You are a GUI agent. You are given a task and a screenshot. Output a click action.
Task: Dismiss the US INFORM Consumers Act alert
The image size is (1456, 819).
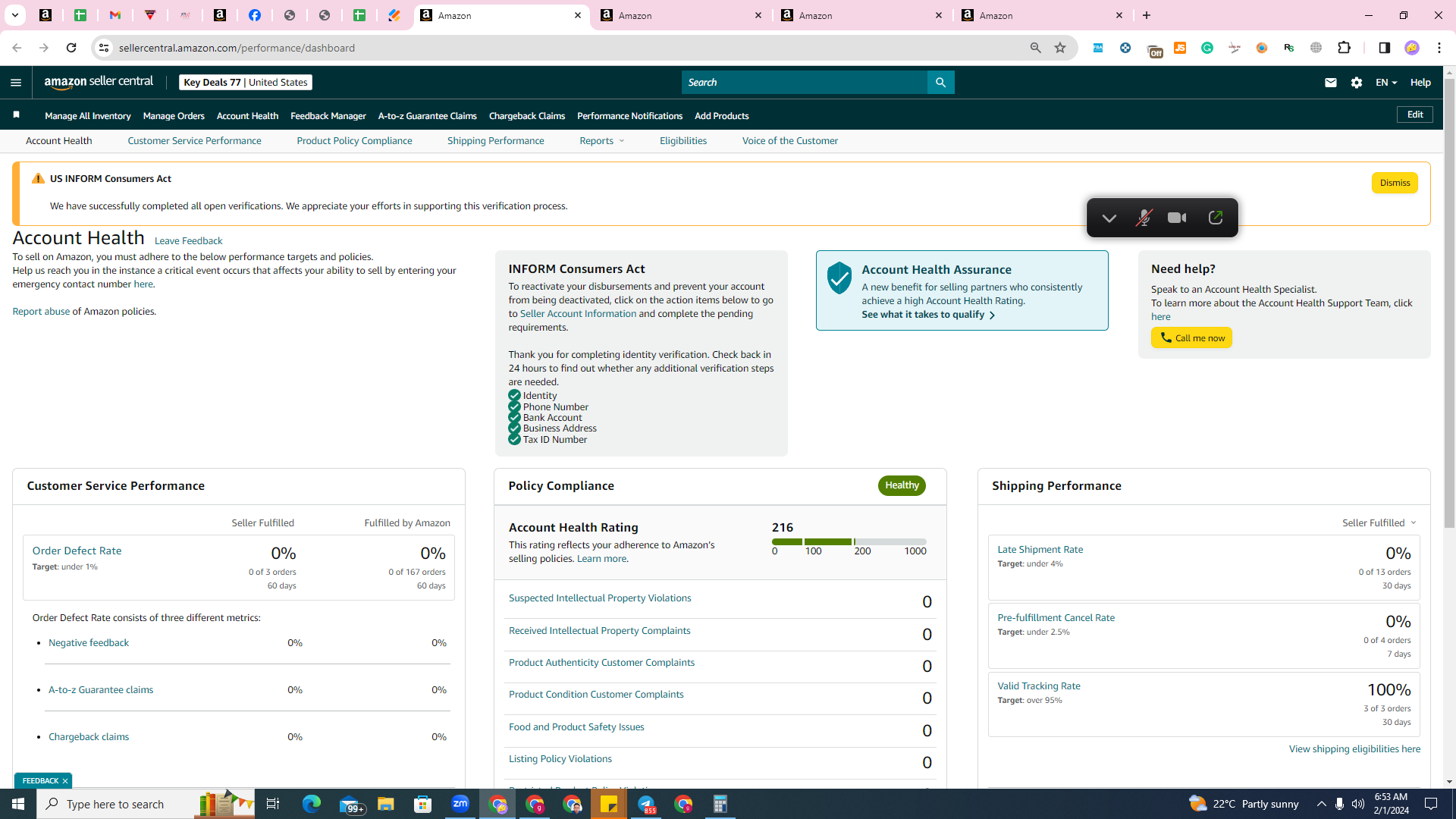pyautogui.click(x=1395, y=183)
